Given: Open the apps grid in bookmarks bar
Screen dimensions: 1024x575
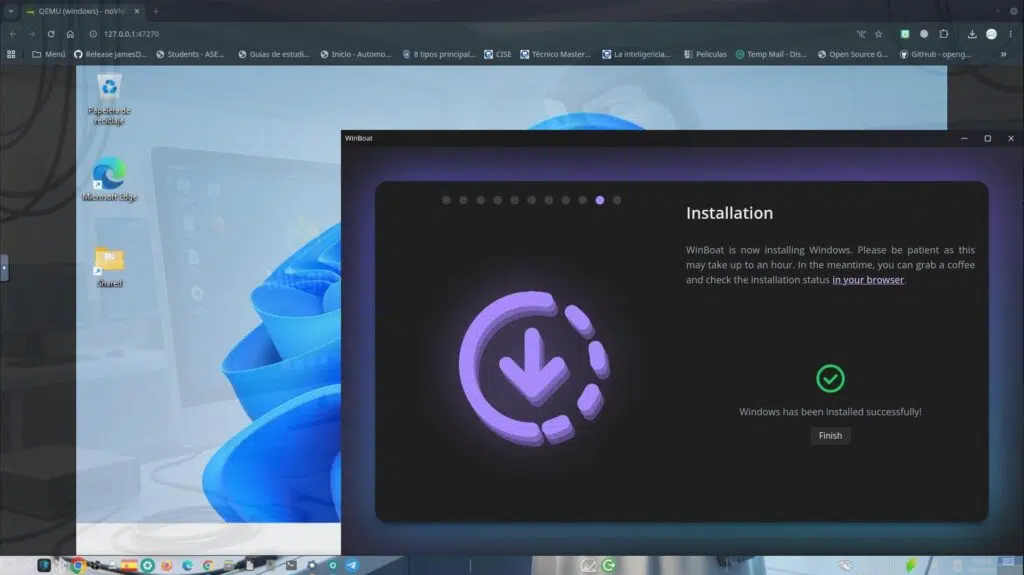Looking at the screenshot, I should click(11, 54).
